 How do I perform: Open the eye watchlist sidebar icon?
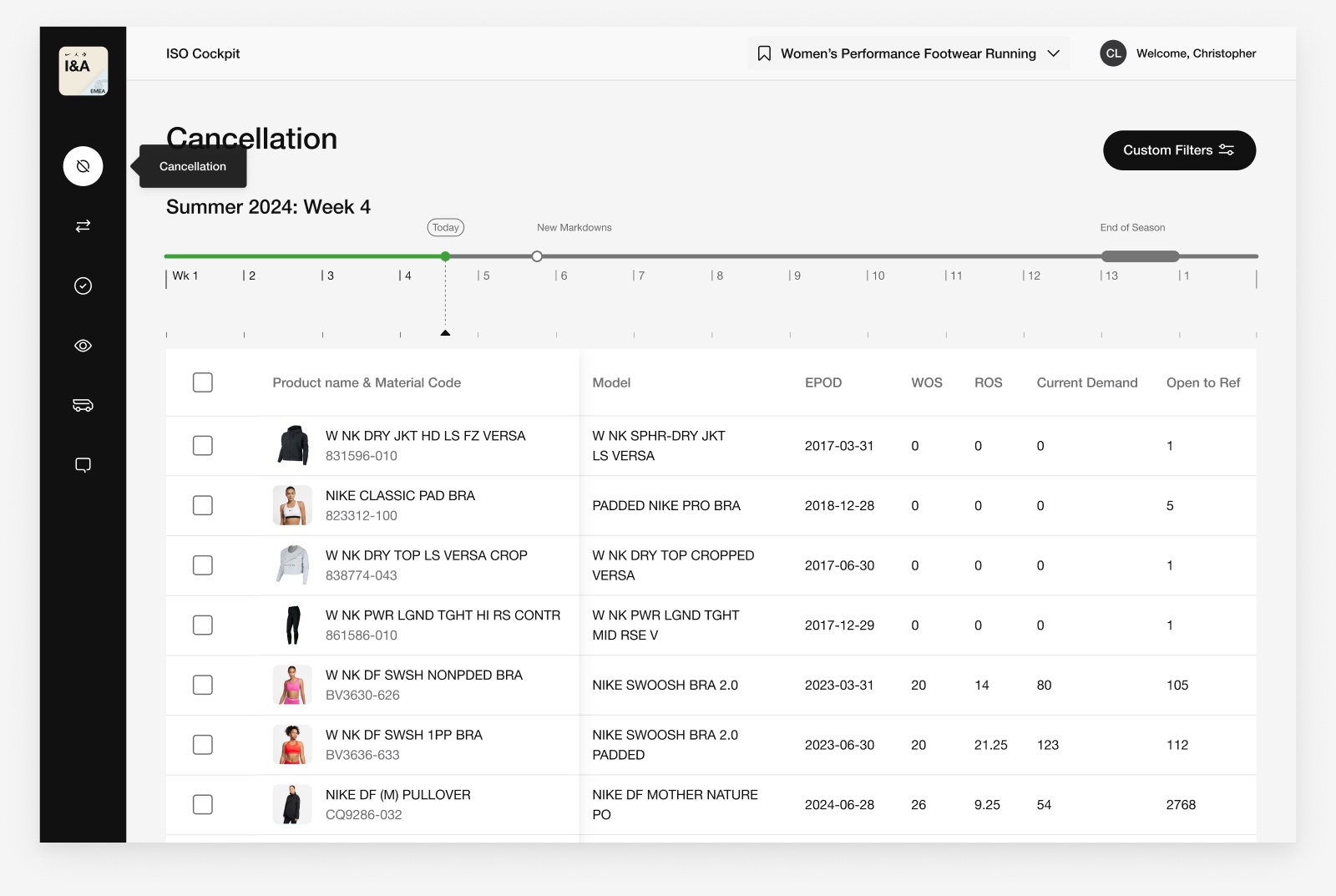click(83, 346)
